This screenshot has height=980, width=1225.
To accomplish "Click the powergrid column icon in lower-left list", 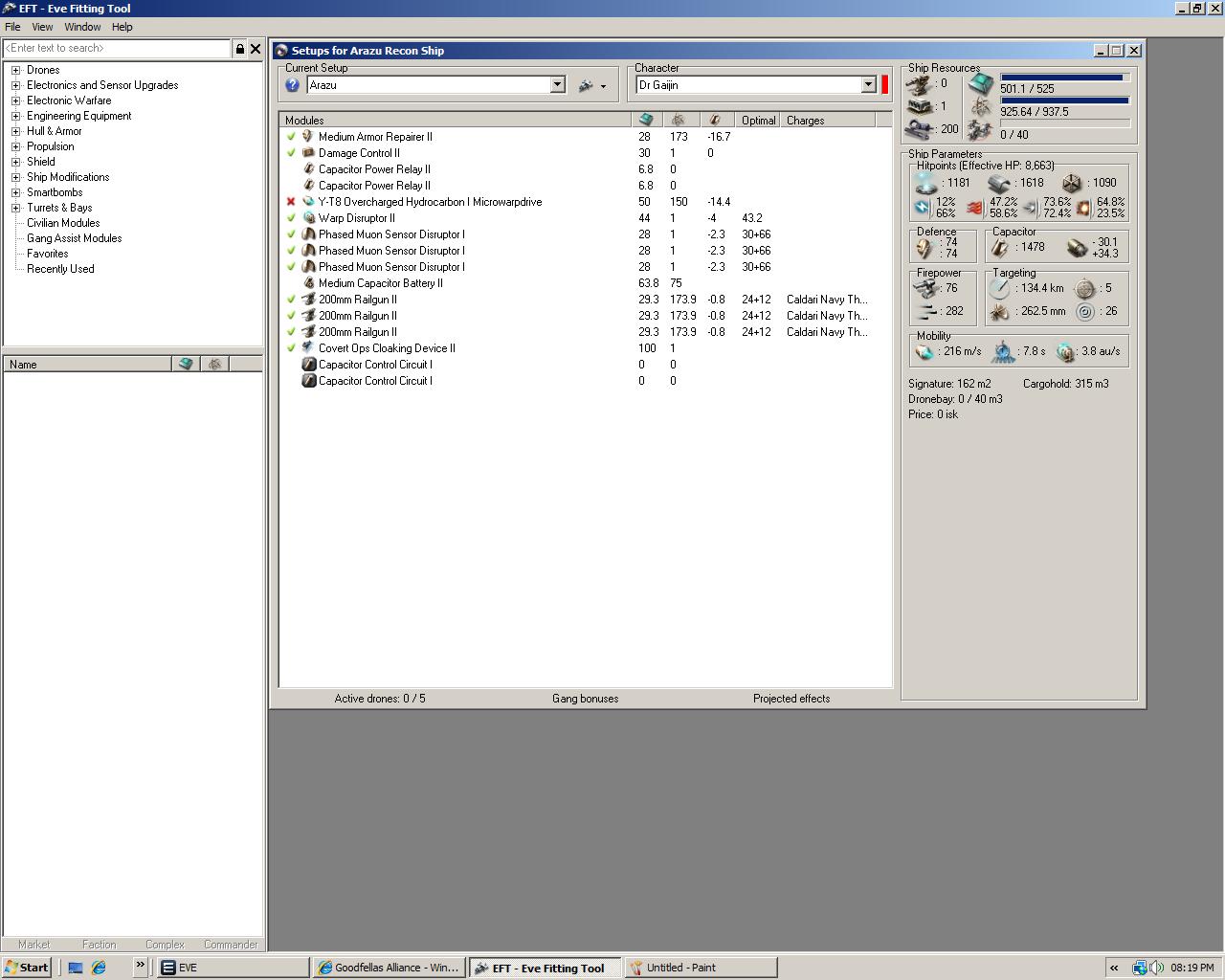I will click(214, 364).
